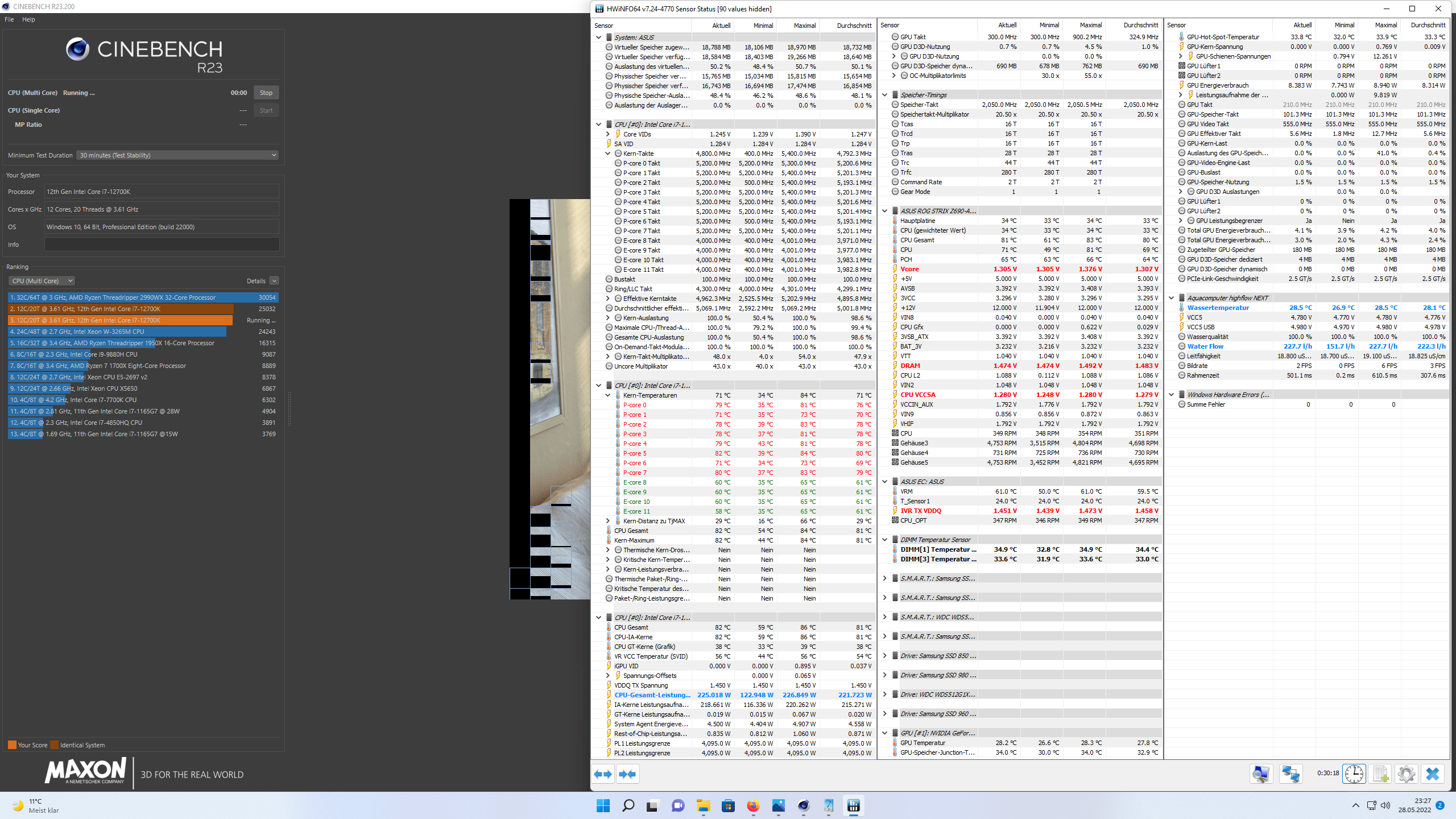Switch to Firefox on the taskbar

click(x=753, y=805)
